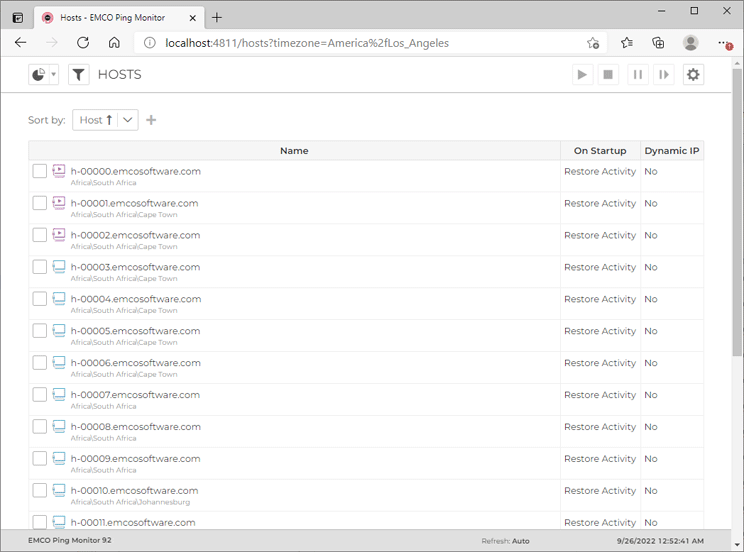Expand the Sort by field dropdown arrow

[x=128, y=120]
